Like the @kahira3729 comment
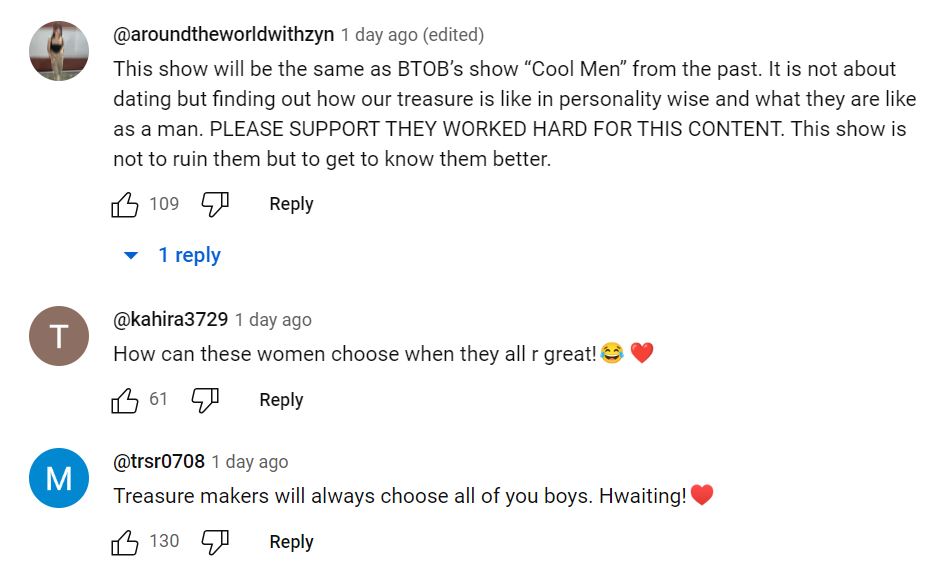 [125, 401]
